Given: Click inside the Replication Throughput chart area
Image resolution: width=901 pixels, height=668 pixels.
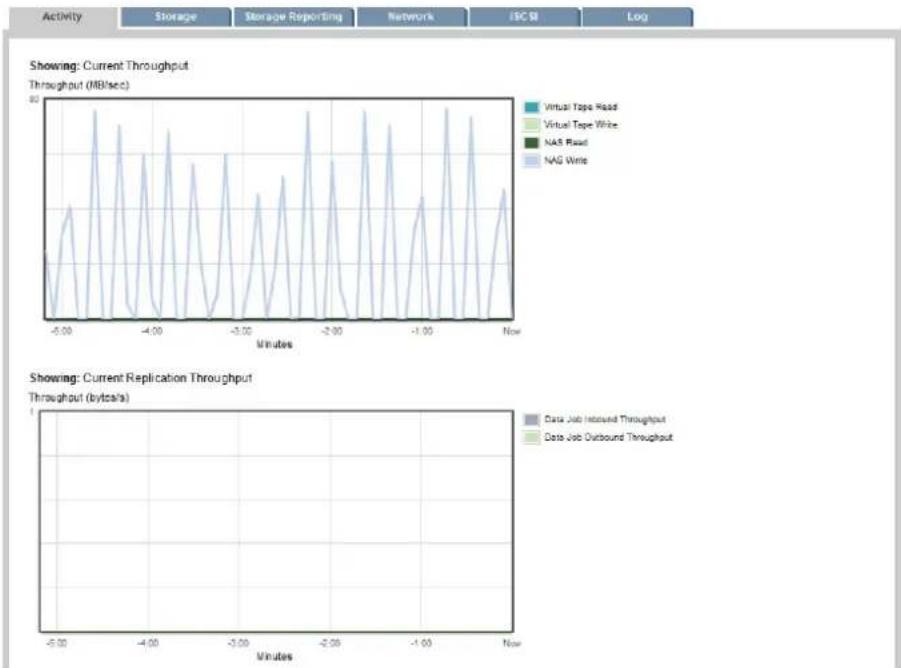Looking at the screenshot, I should (276, 522).
